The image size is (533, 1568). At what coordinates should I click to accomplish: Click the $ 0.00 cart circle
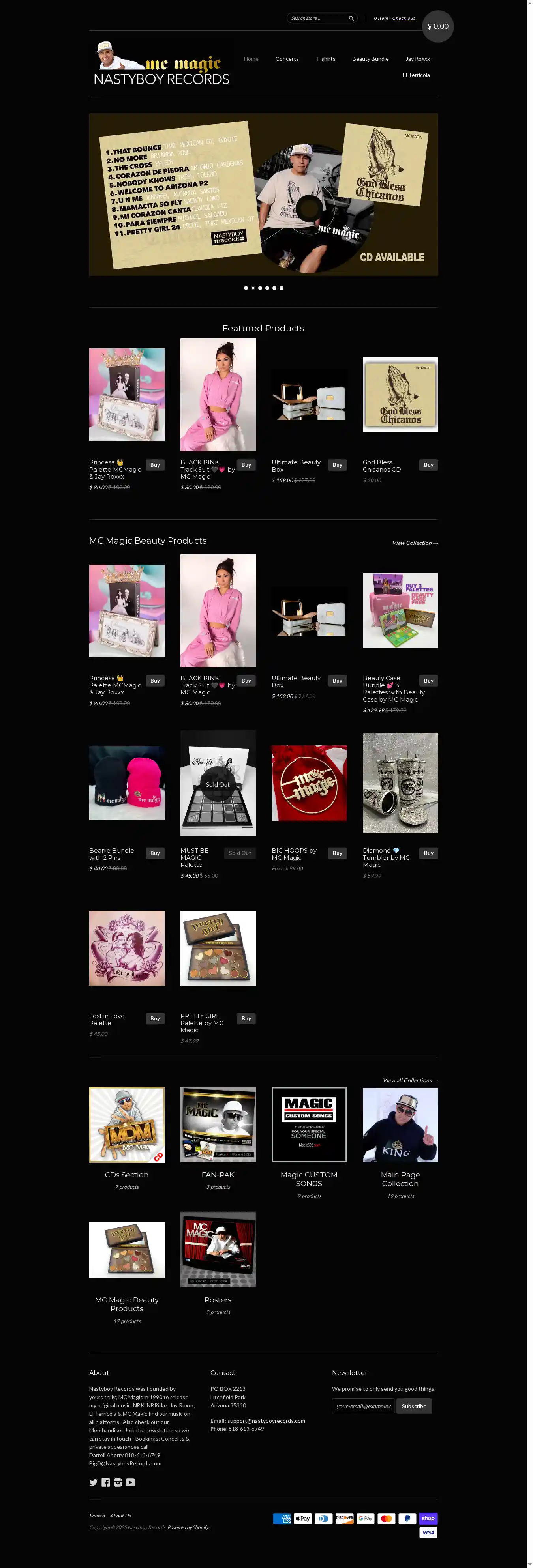[438, 26]
